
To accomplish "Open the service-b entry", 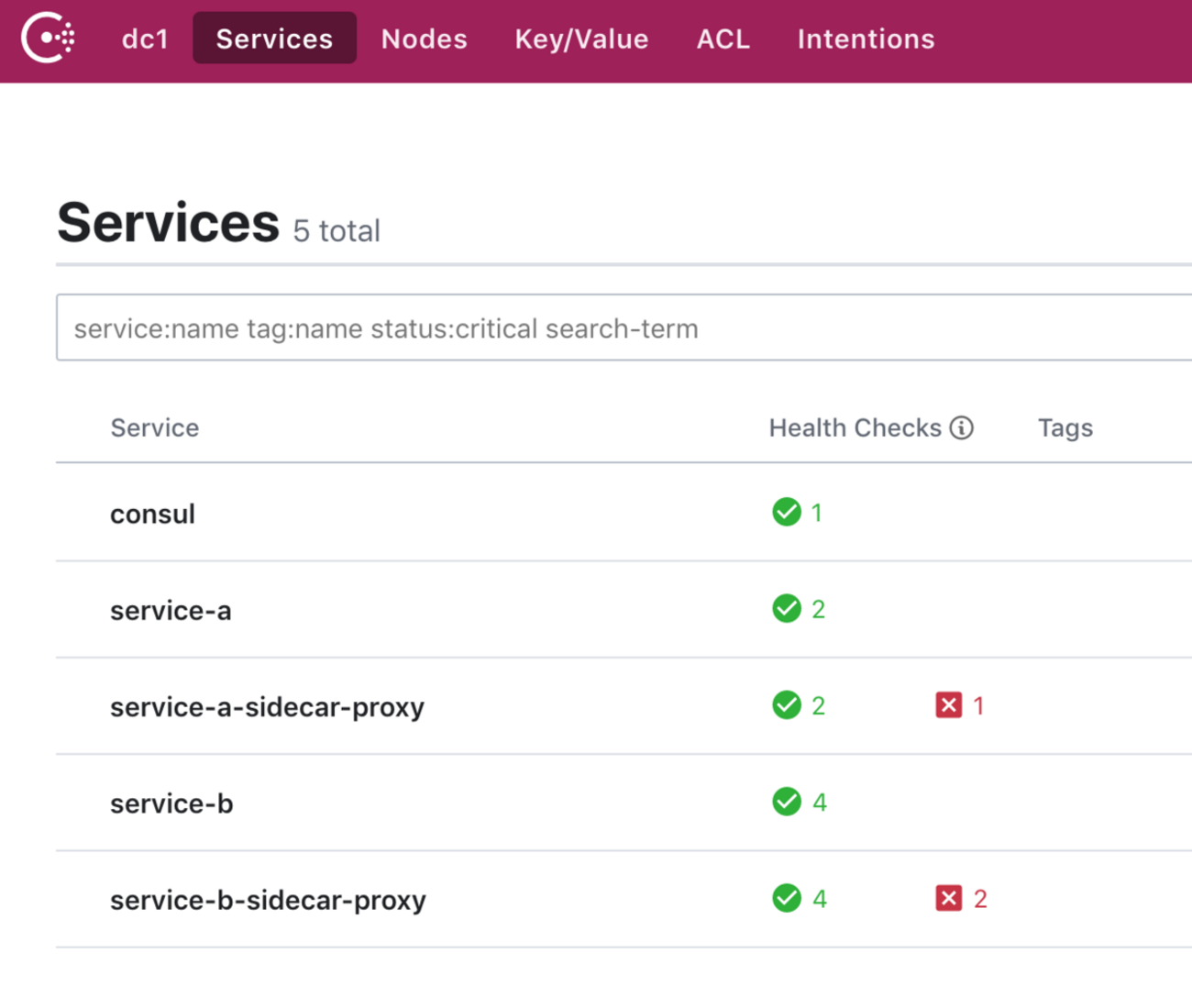I will click(171, 803).
